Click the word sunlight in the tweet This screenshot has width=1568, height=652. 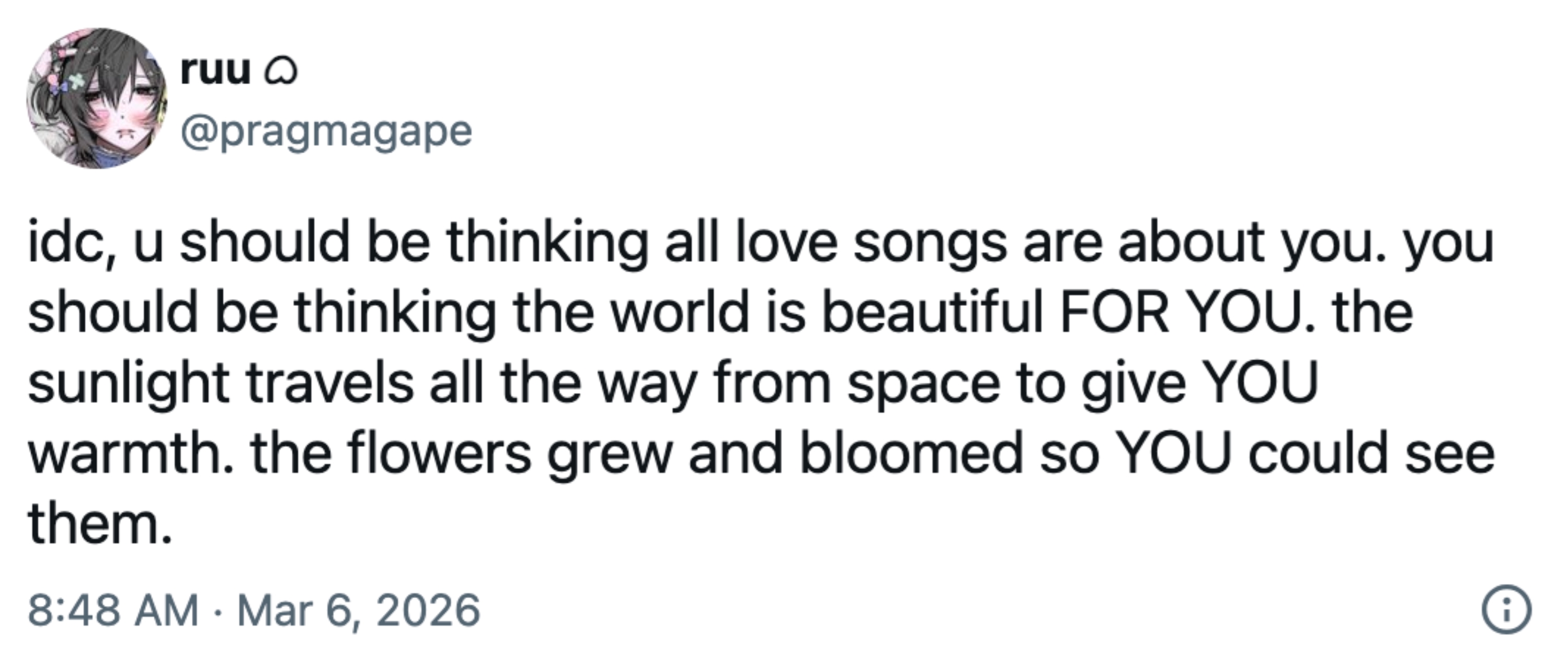click(129, 384)
